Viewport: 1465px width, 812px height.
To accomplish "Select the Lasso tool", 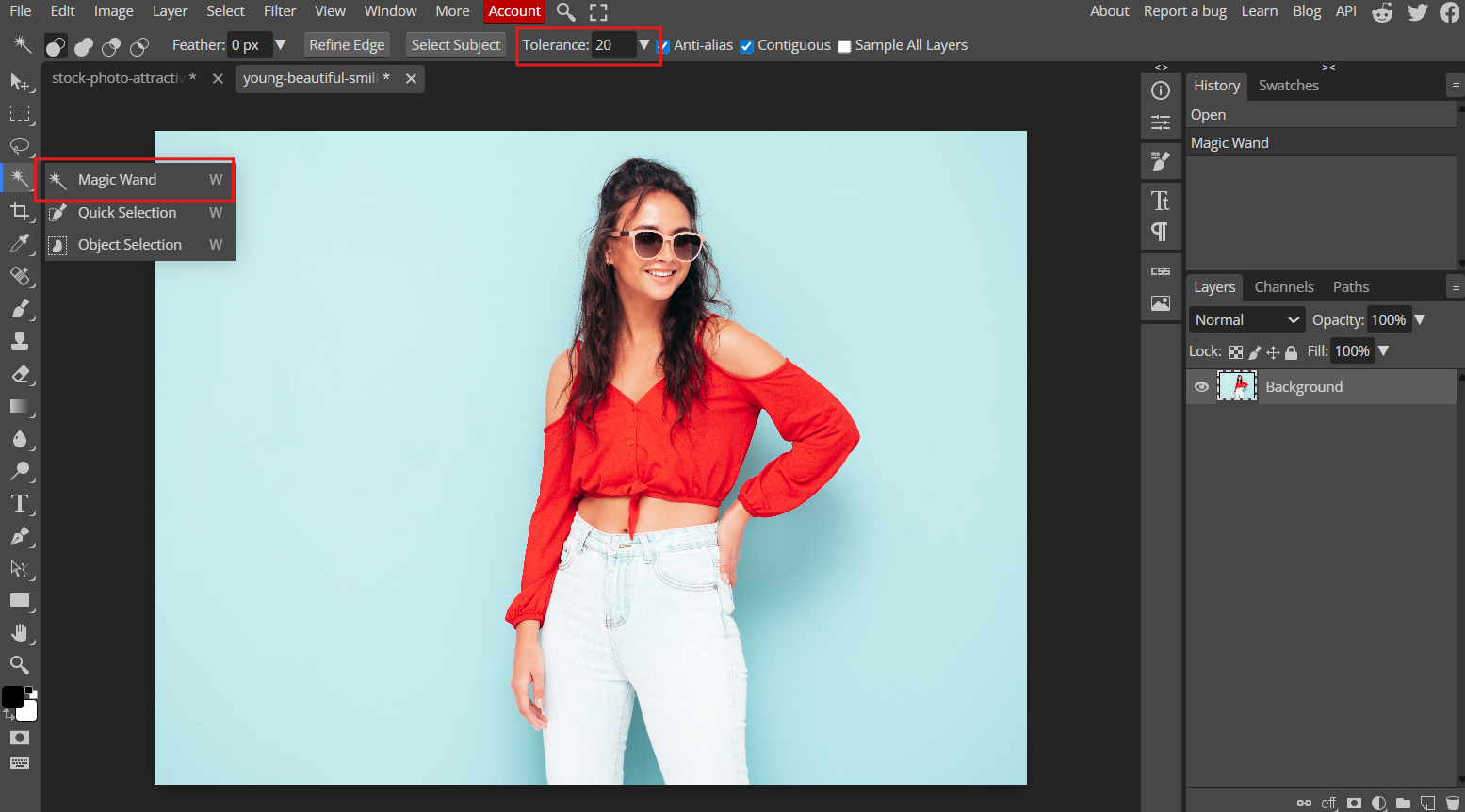I will pos(20,146).
